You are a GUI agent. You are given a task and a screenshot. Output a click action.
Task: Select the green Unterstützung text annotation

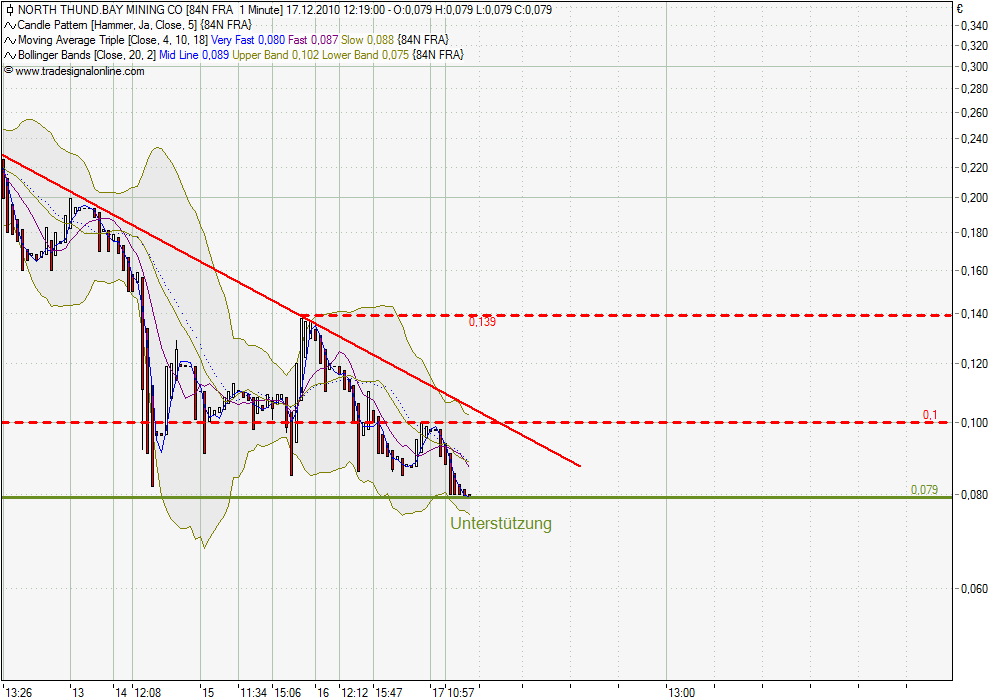point(500,523)
